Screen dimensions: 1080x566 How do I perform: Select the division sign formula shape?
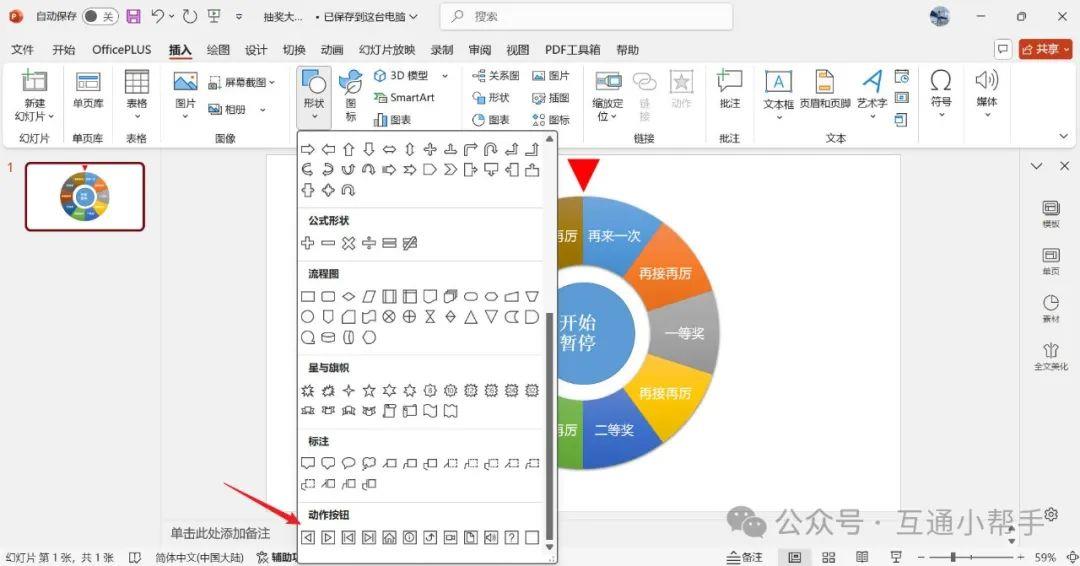(x=369, y=242)
